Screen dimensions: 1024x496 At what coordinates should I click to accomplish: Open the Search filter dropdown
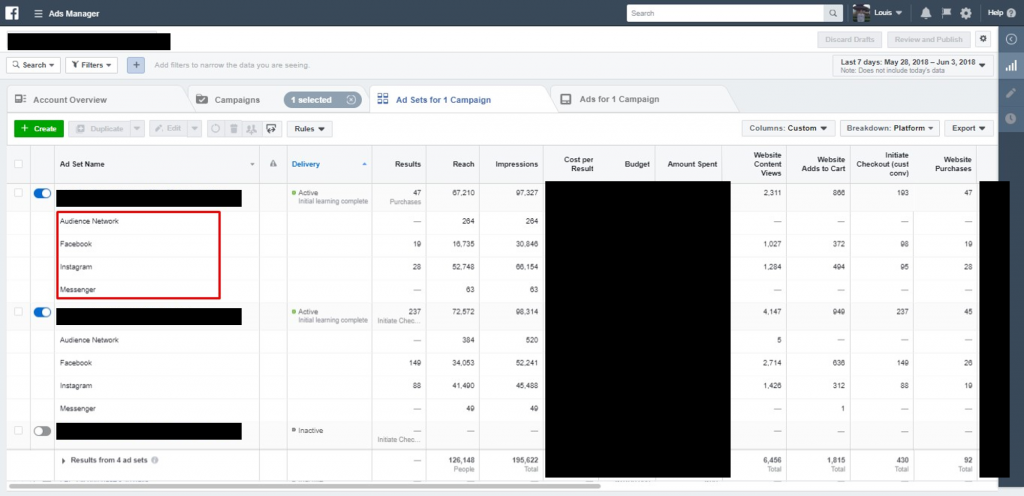(33, 65)
